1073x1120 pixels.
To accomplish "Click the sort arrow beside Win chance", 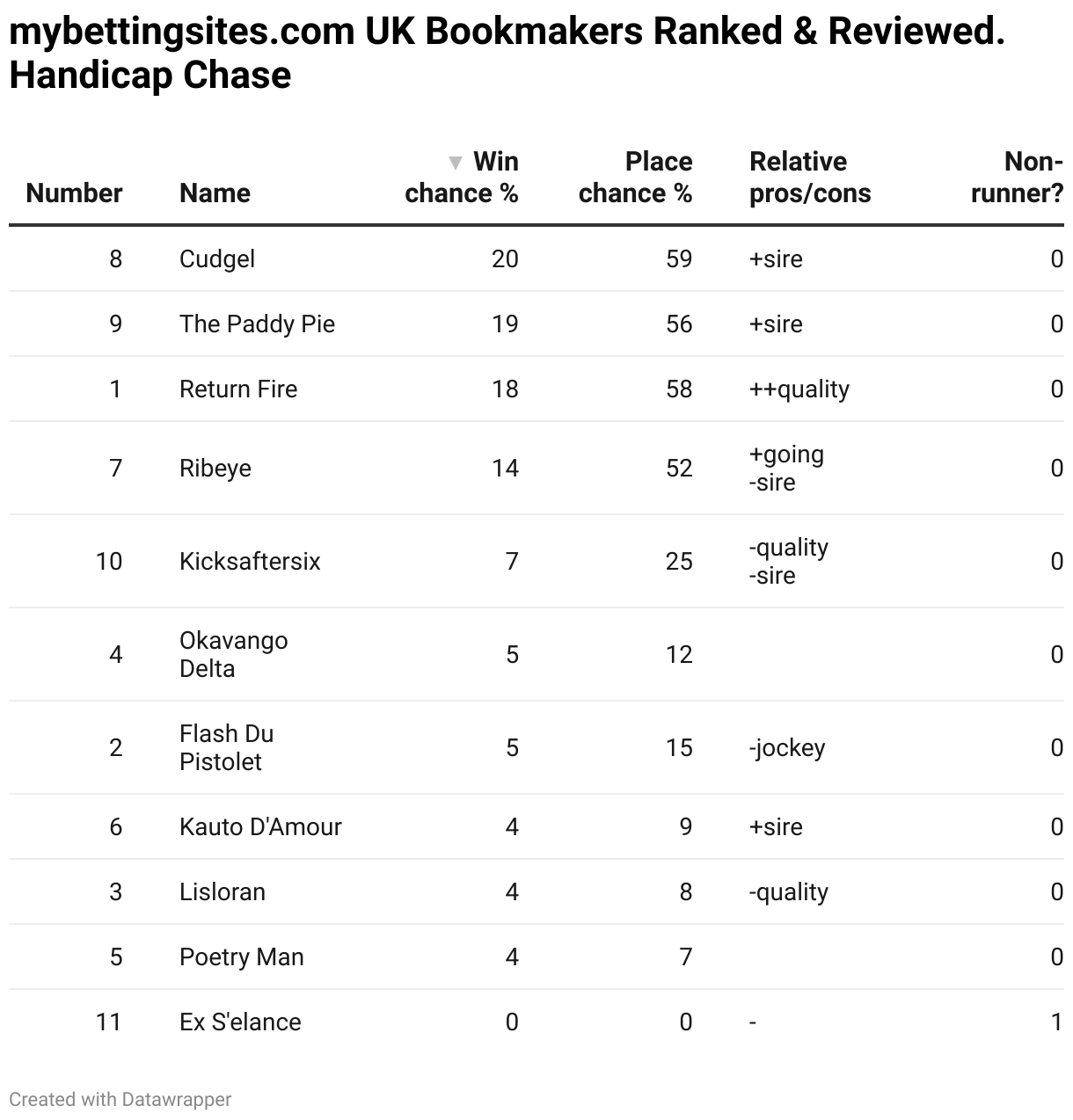I will 455,163.
